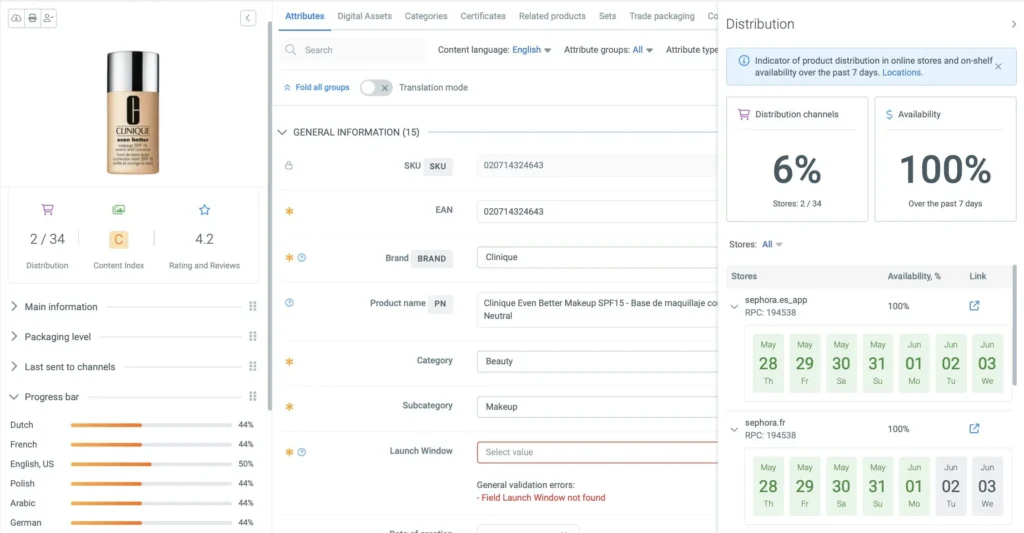Select May 28 day under sephora.es_app
The image size is (1024, 533).
(x=768, y=363)
